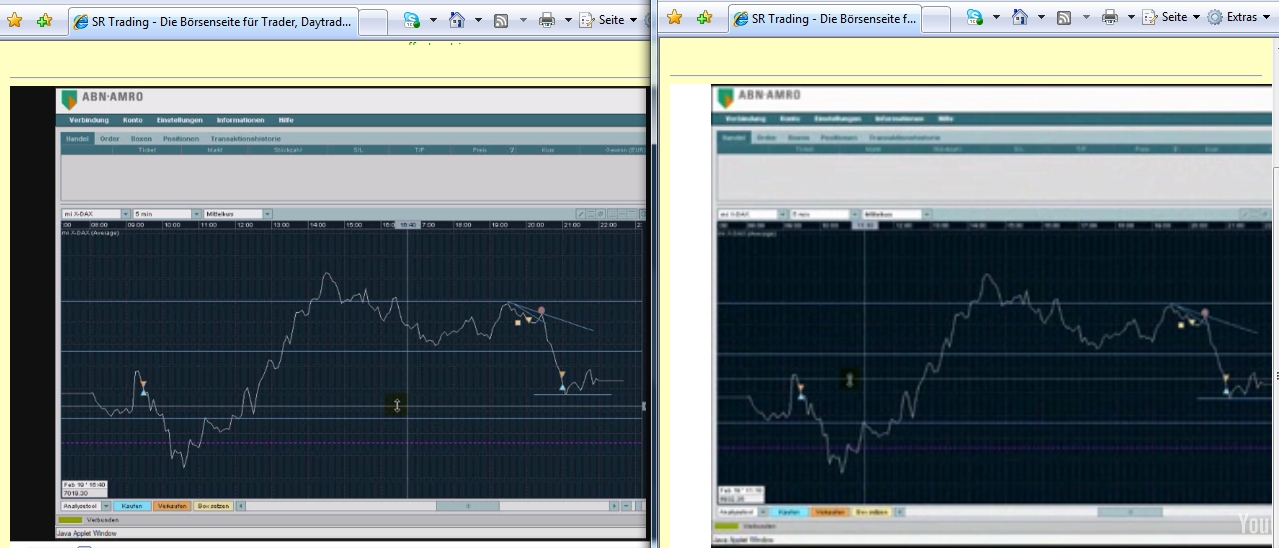Viewport: 1279px width, 548px height.
Task: Click the Verbunden status text in left applet
Action: click(x=104, y=520)
